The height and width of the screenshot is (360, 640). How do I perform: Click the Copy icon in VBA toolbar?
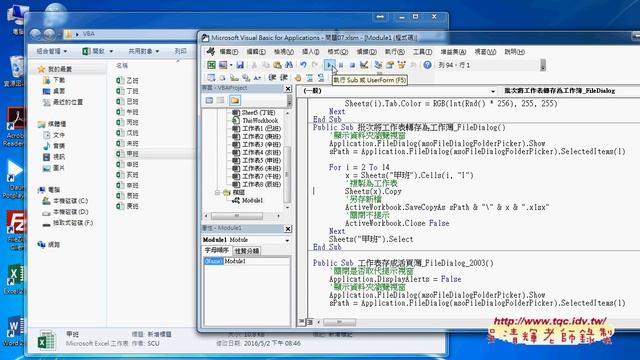(x=266, y=65)
